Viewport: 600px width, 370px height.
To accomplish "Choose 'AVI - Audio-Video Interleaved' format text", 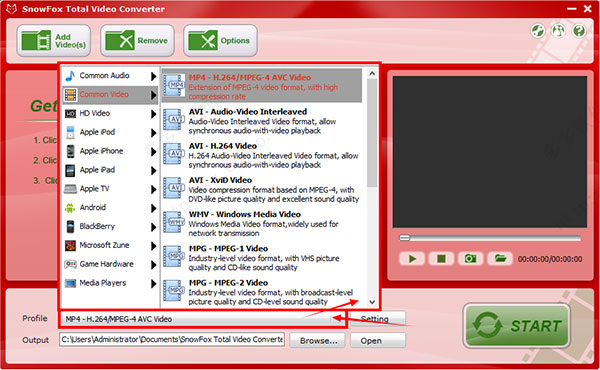I will [248, 112].
